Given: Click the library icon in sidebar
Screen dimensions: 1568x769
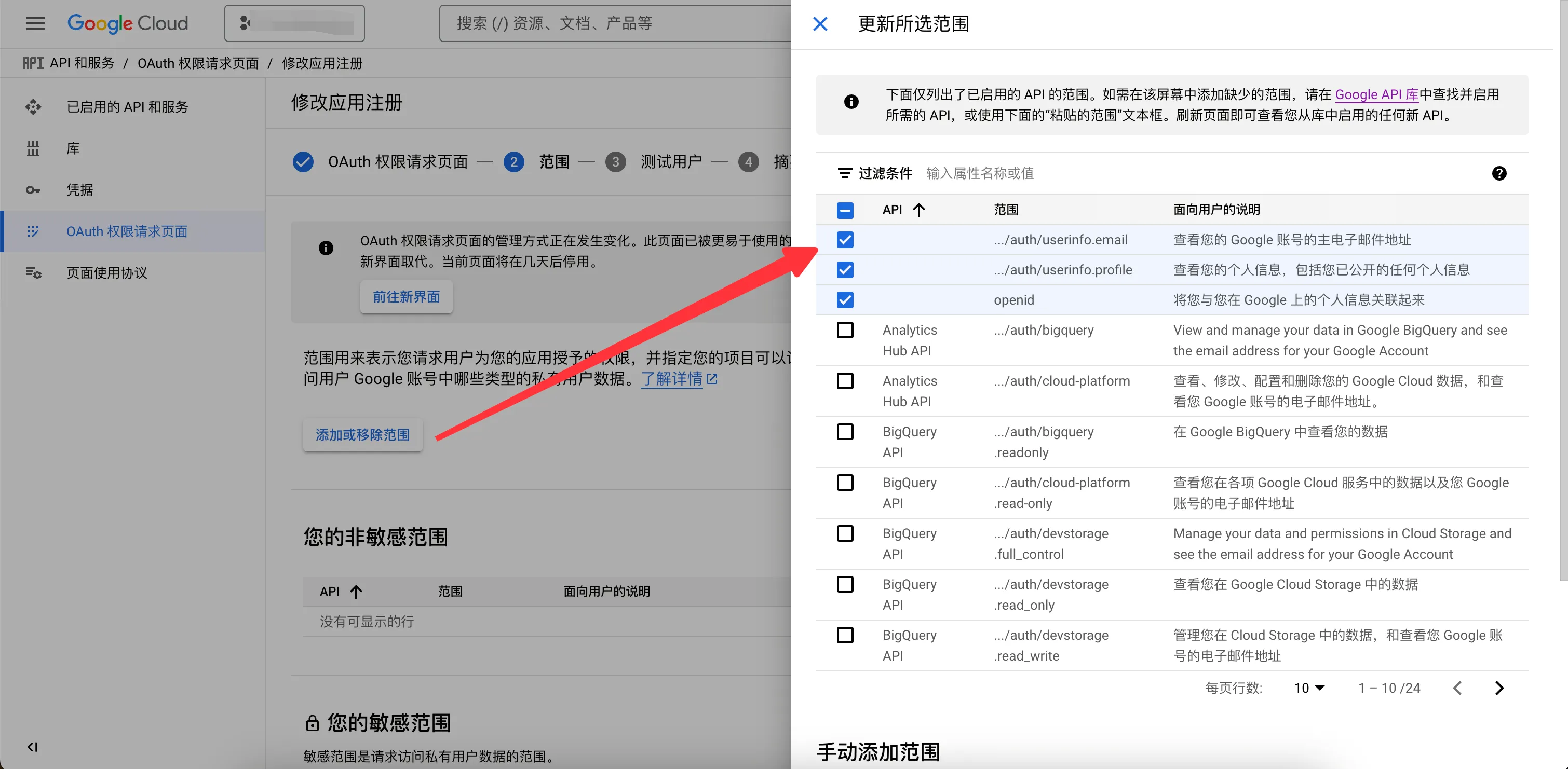Looking at the screenshot, I should 33,148.
